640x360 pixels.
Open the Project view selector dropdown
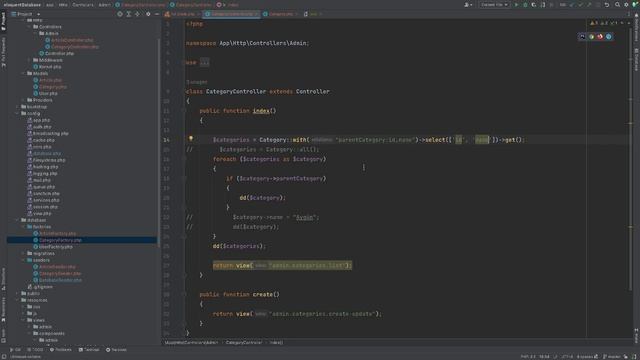coord(25,14)
